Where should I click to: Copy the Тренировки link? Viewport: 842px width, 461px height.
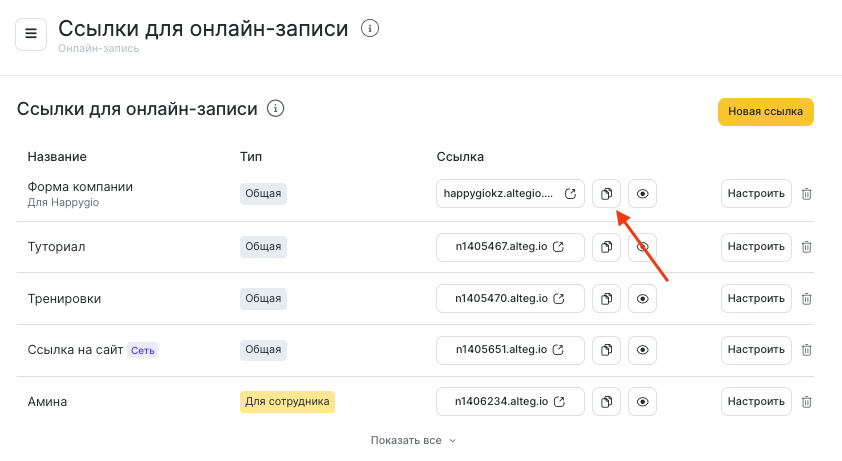coord(606,298)
